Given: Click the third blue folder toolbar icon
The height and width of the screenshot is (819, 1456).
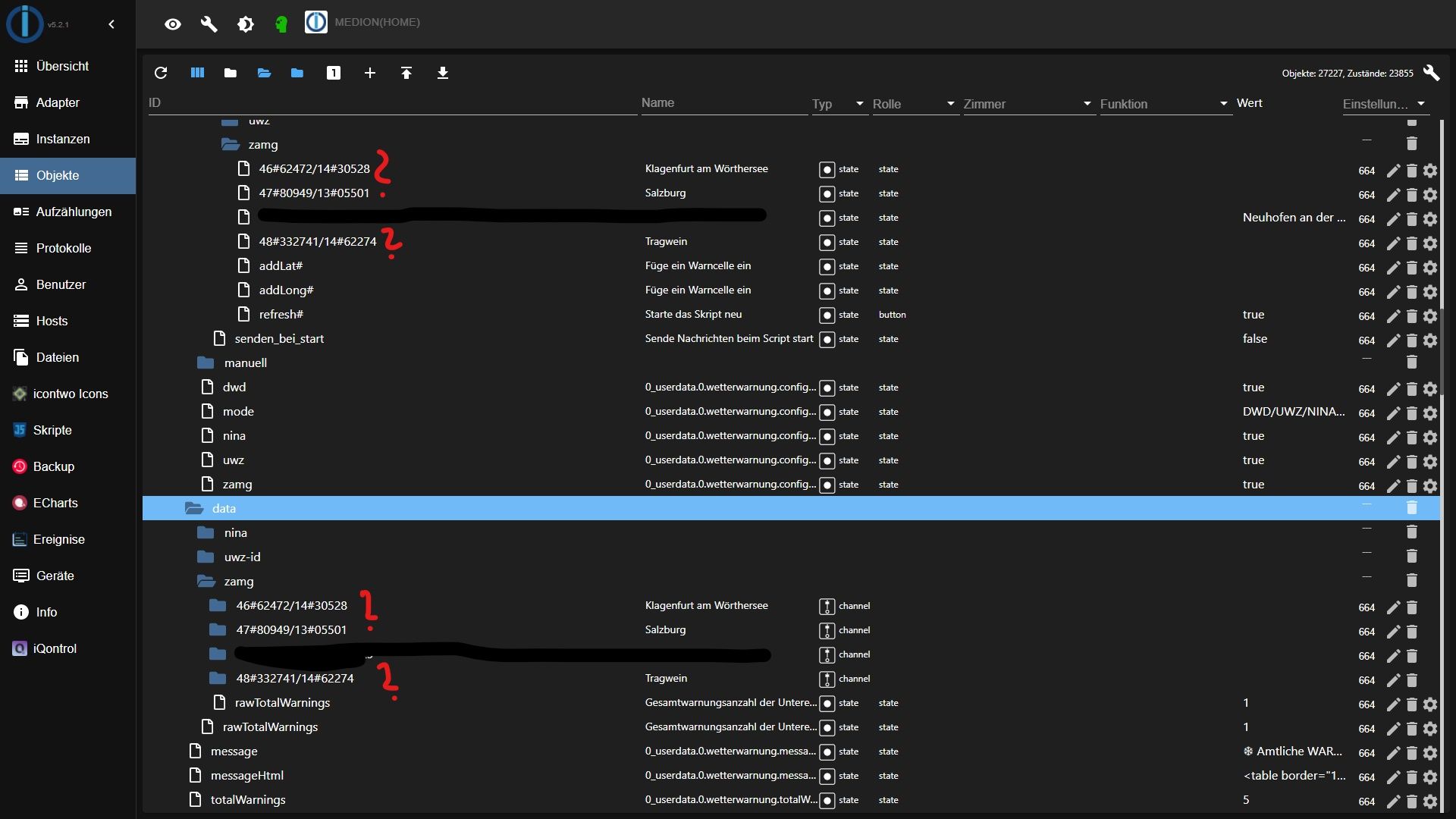Looking at the screenshot, I should tap(297, 73).
